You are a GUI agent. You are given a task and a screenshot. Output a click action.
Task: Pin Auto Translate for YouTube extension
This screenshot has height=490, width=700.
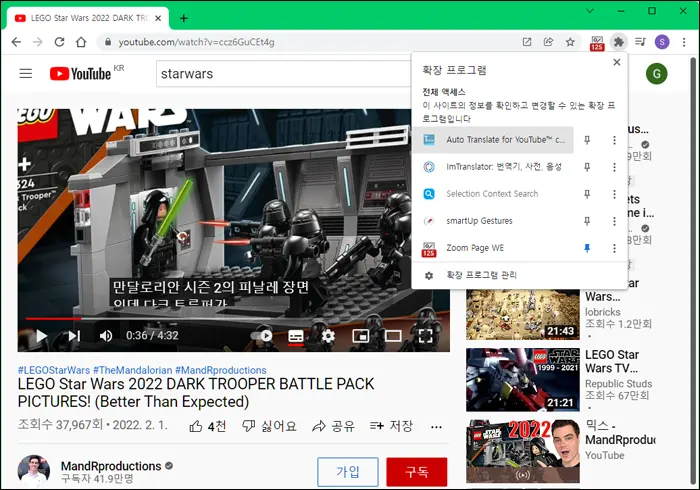[587, 140]
